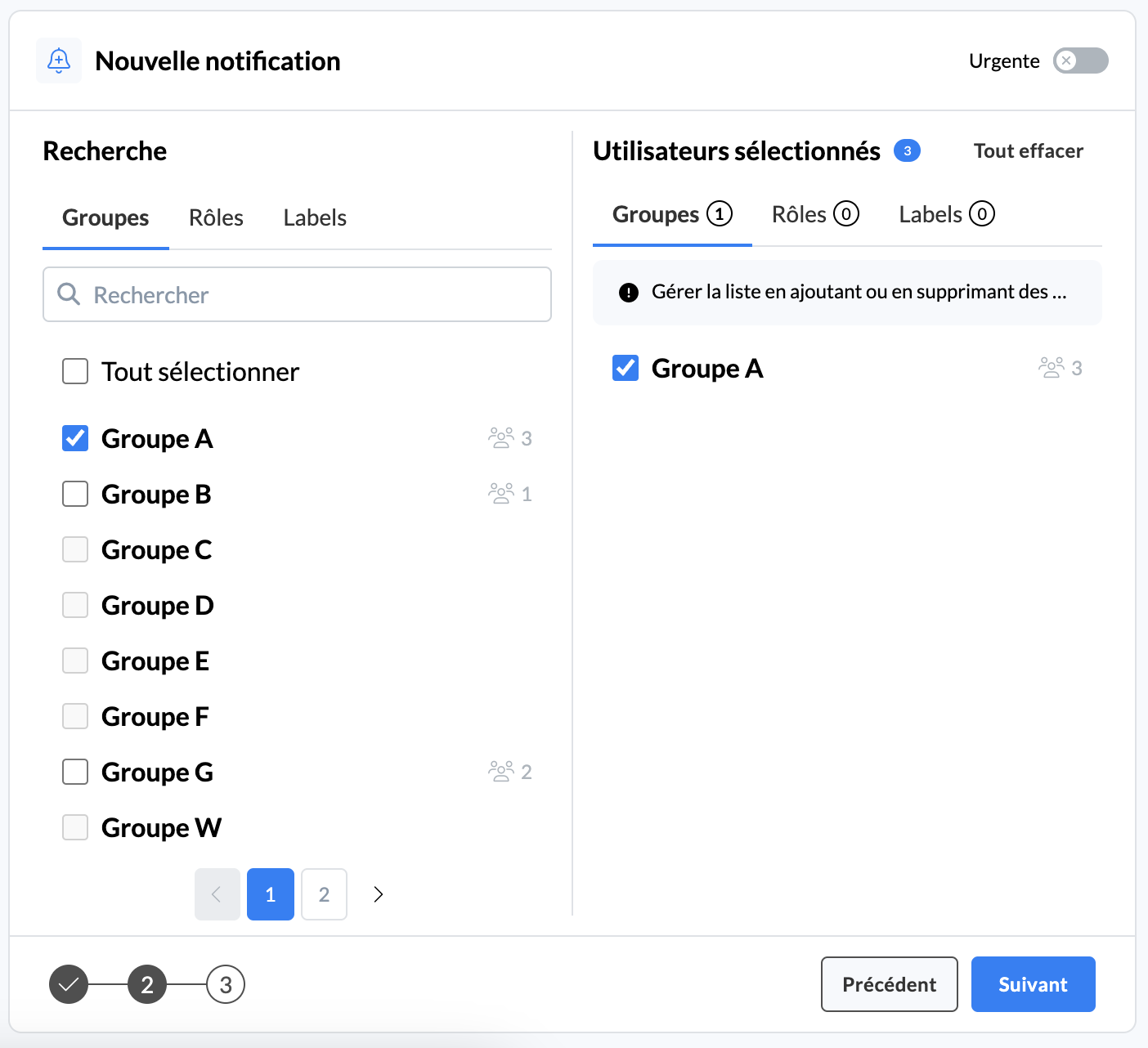This screenshot has width=1148, height=1048.
Task: Click the members icon in selected Groupe A row
Action: 1051,368
